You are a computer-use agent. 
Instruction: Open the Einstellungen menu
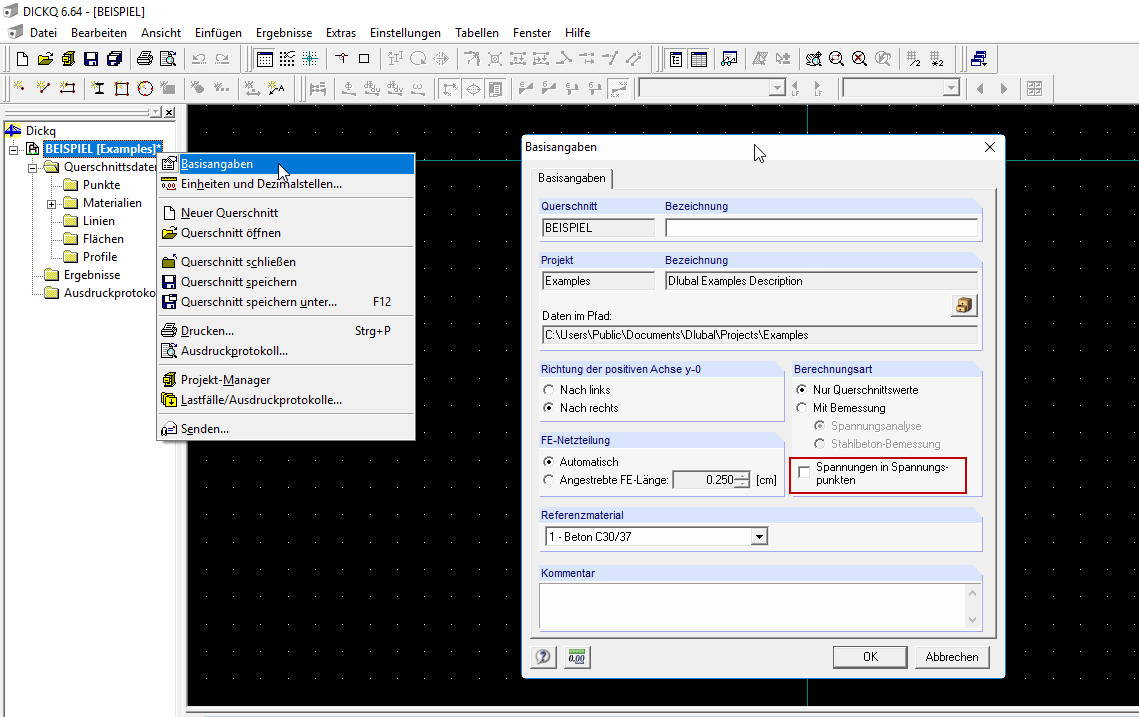[x=405, y=33]
